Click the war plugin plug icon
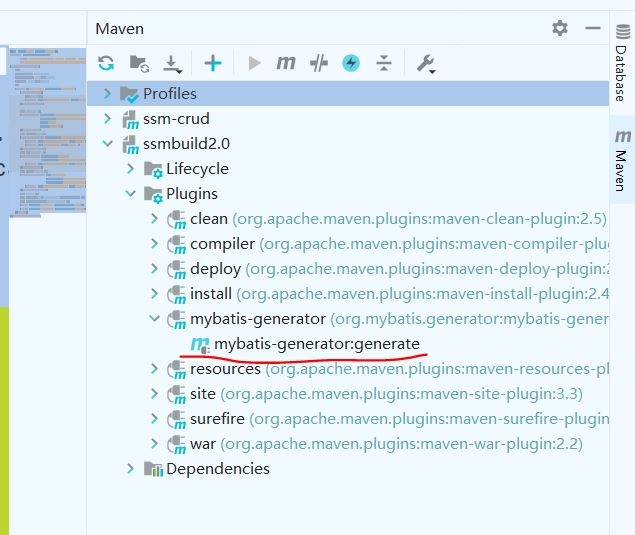Image resolution: width=635 pixels, height=535 pixels. coord(177,445)
